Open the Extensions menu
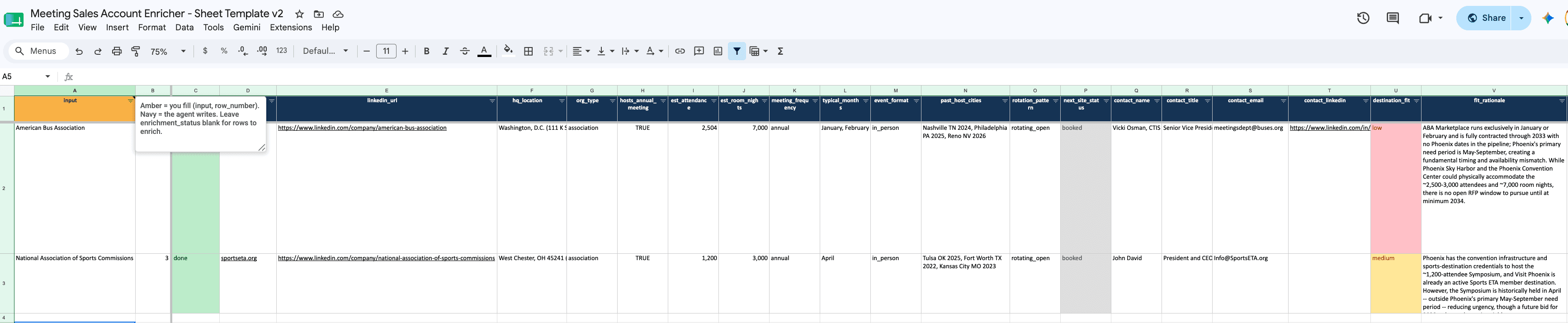This screenshot has height=323, width=1568. pyautogui.click(x=291, y=28)
